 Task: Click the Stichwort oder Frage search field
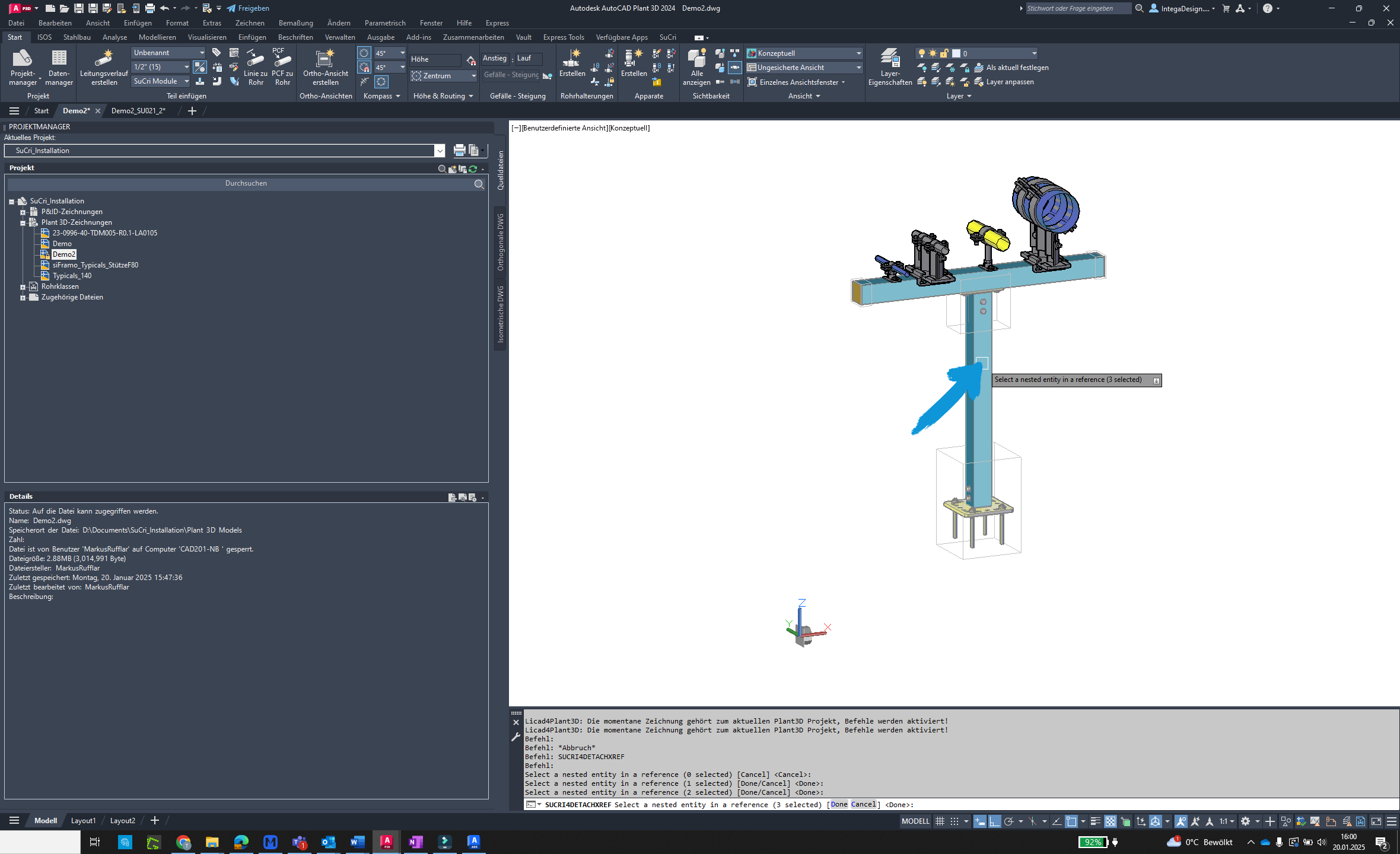pyautogui.click(x=1078, y=8)
